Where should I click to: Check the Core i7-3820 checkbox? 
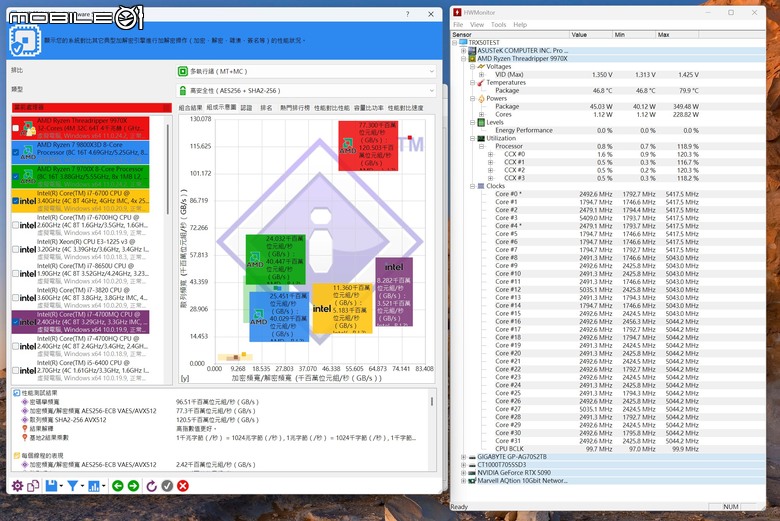pyautogui.click(x=15, y=298)
